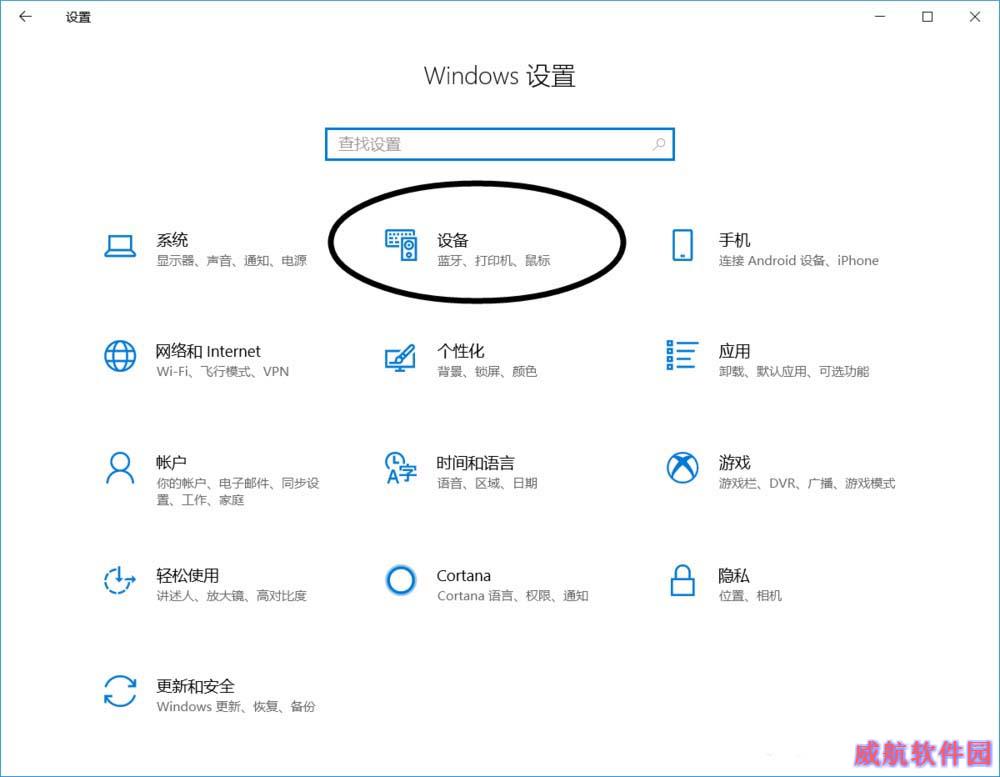This screenshot has width=1000, height=777.
Task: Minimize the 设置 window
Action: coord(880,17)
